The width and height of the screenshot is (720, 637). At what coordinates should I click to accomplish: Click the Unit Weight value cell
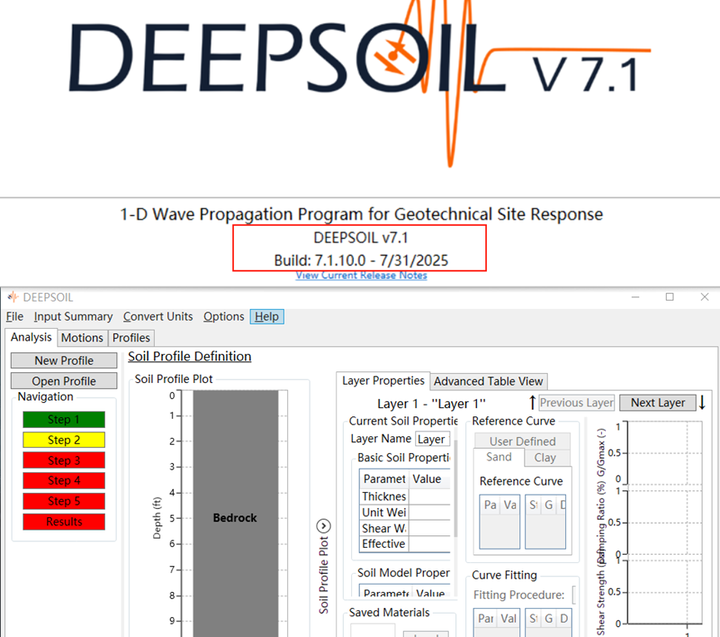point(429,512)
